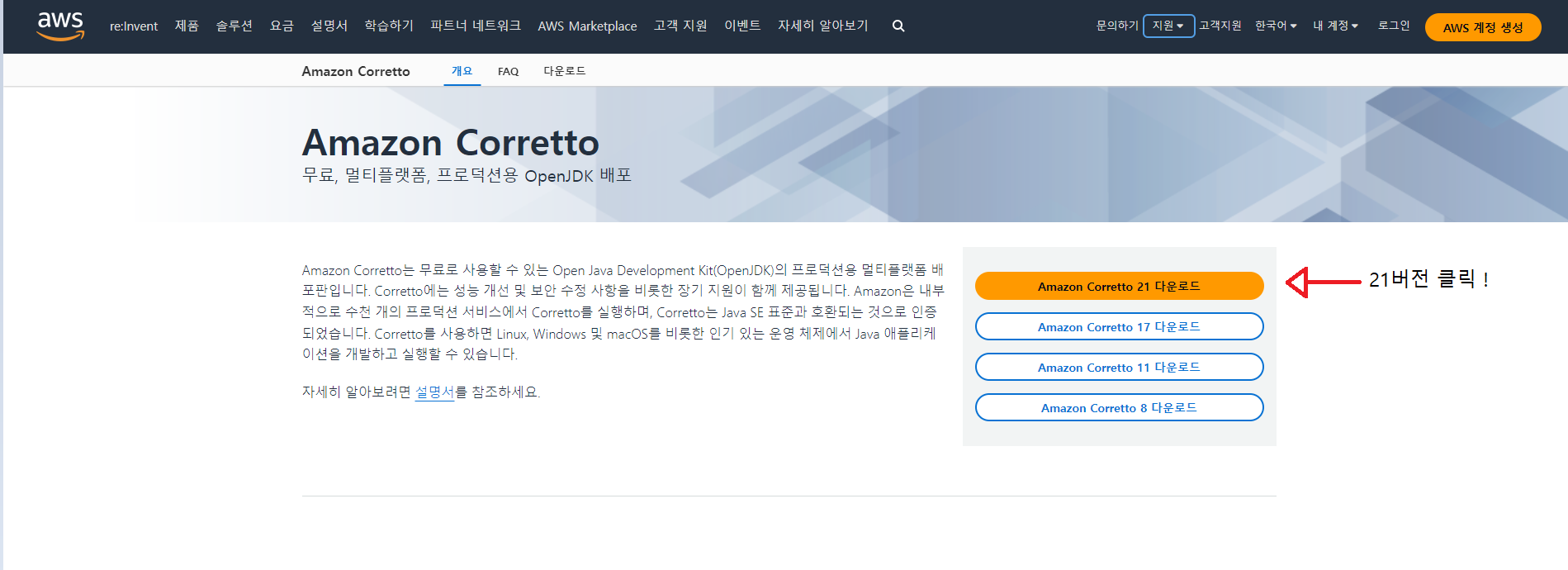Open AWS Marketplace menu

pos(587,26)
